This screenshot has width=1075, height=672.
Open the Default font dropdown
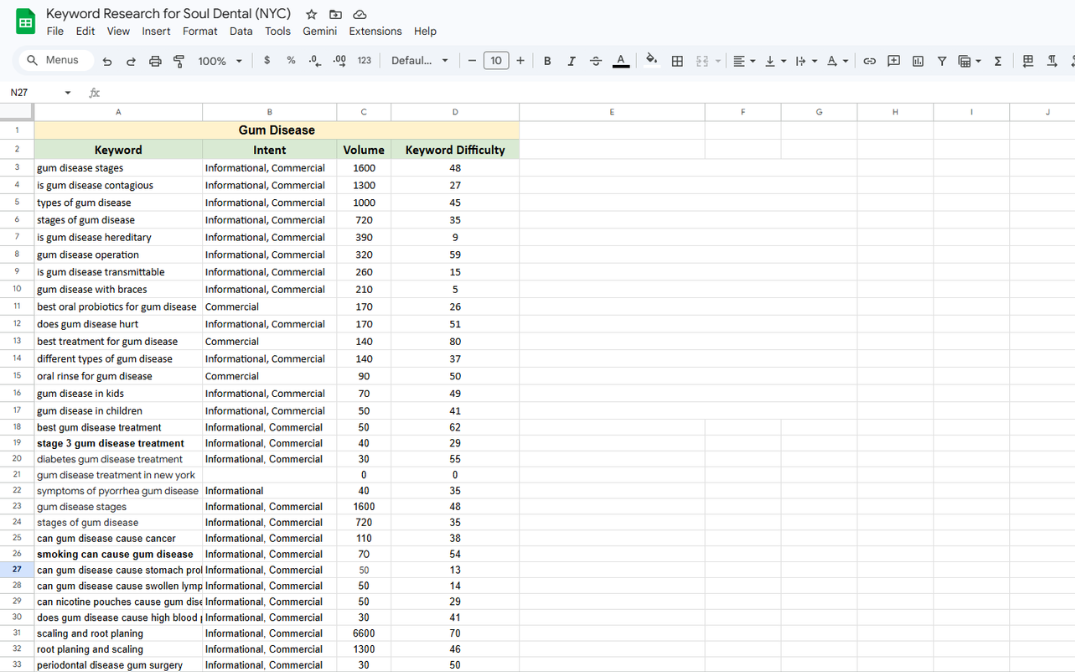coord(419,61)
